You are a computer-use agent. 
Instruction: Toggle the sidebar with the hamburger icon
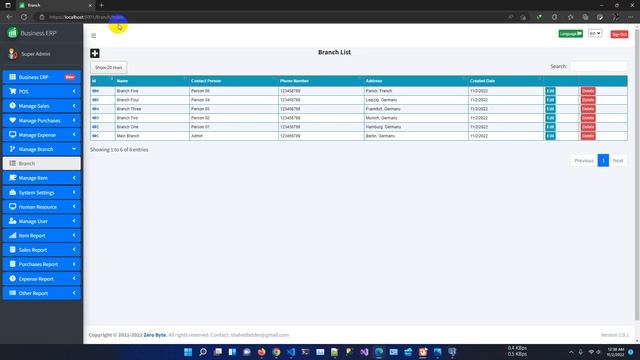tap(93, 36)
